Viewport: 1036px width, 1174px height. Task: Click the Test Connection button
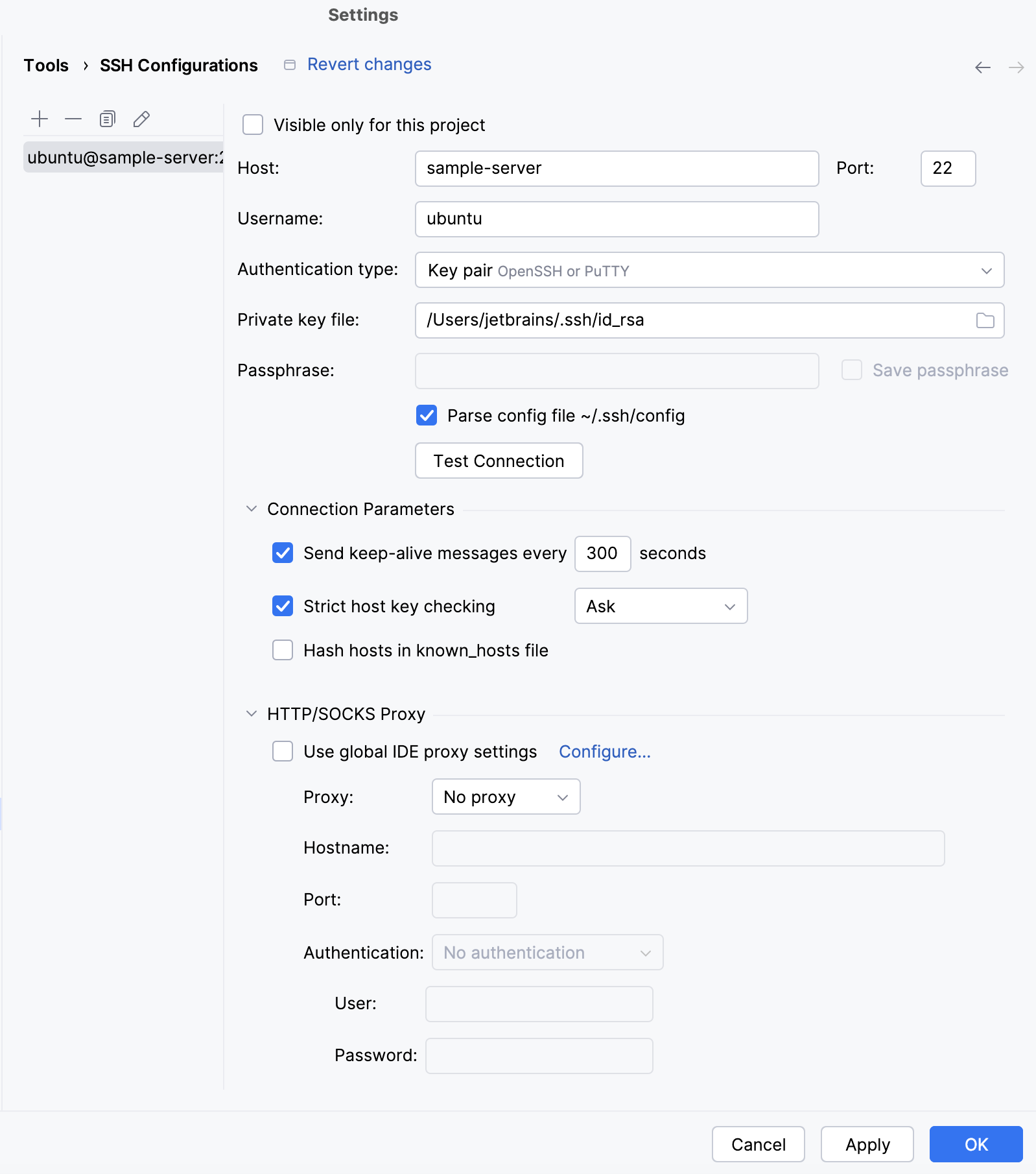499,461
